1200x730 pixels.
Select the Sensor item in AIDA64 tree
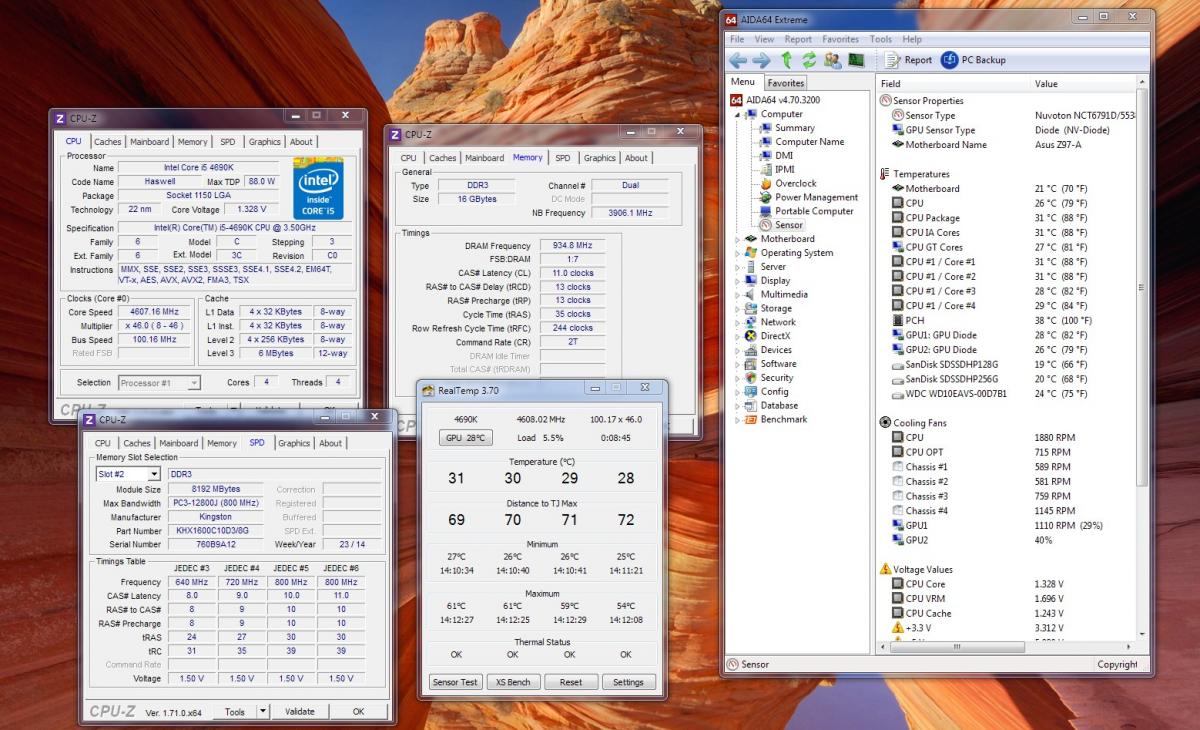click(780, 226)
